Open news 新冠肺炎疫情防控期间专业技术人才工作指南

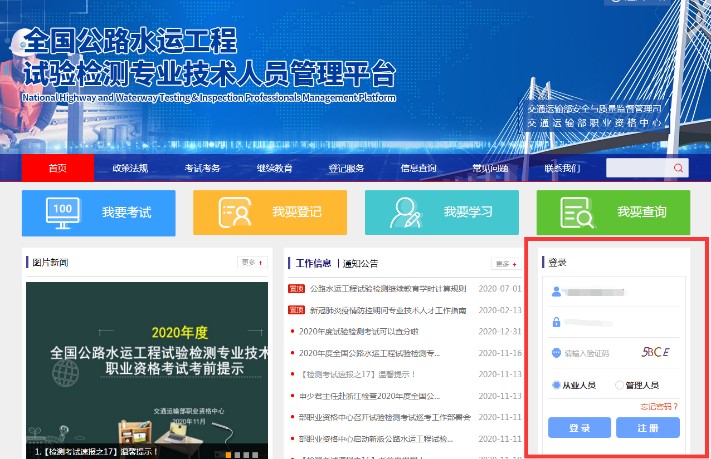(388, 310)
